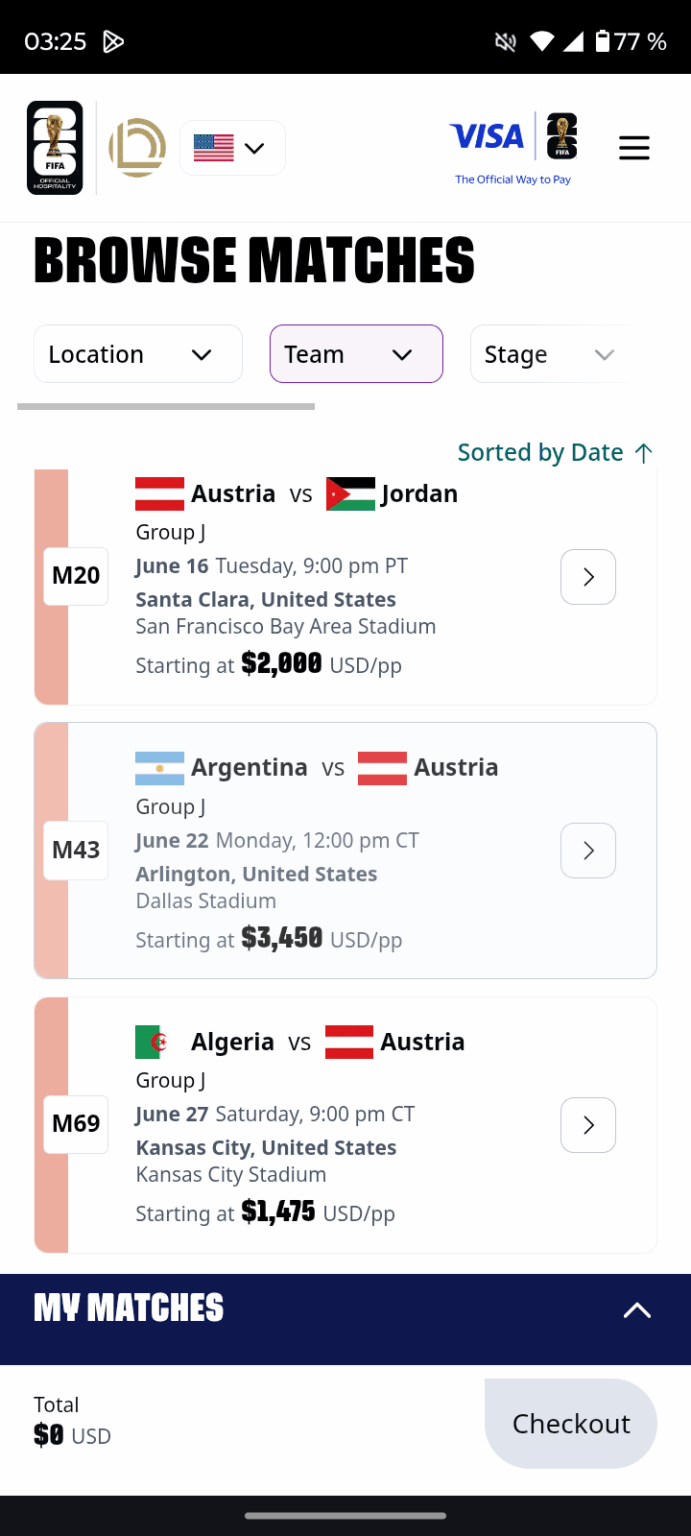Screen dimensions: 691x1536
Task: Expand details for Algeria vs Austria match
Action: tap(587, 1124)
